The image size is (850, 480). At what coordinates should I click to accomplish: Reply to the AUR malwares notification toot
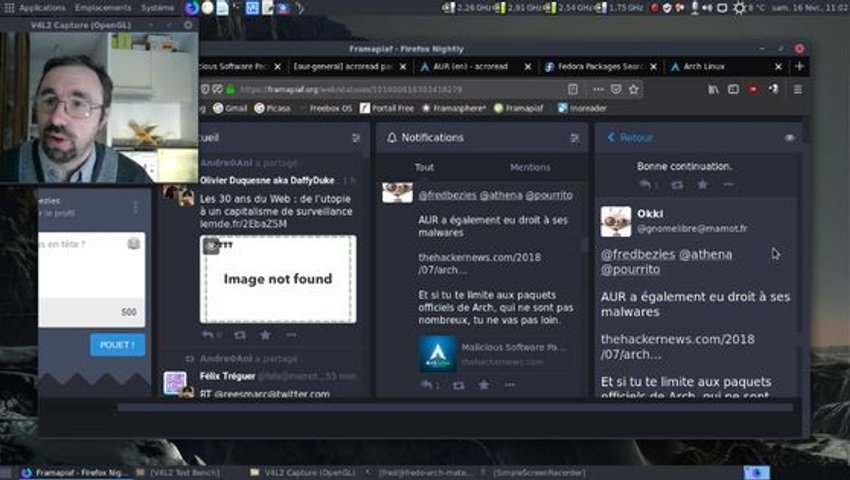coord(429,385)
